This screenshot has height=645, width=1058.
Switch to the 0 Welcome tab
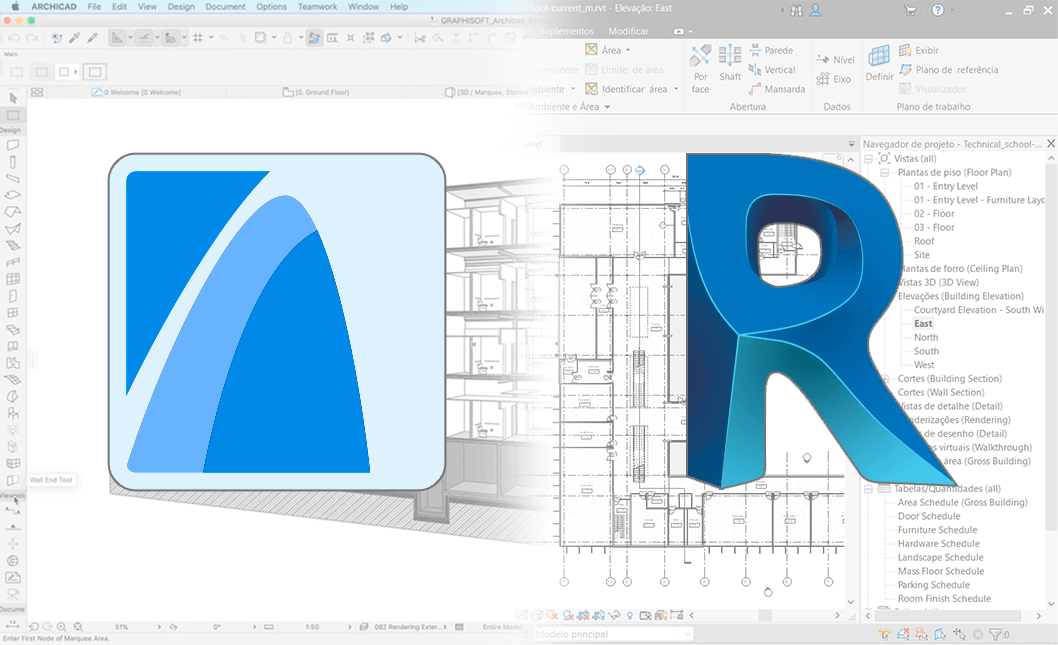pyautogui.click(x=136, y=92)
